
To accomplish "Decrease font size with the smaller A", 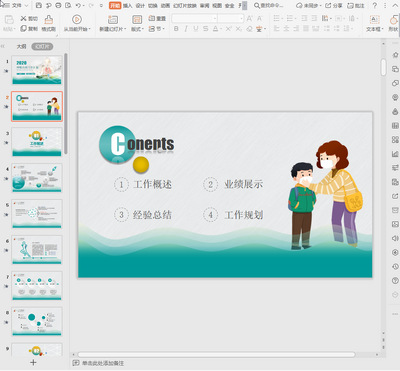I will (260, 18).
